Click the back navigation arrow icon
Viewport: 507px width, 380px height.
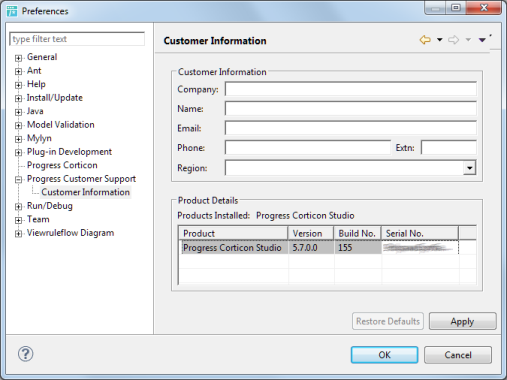click(x=425, y=40)
